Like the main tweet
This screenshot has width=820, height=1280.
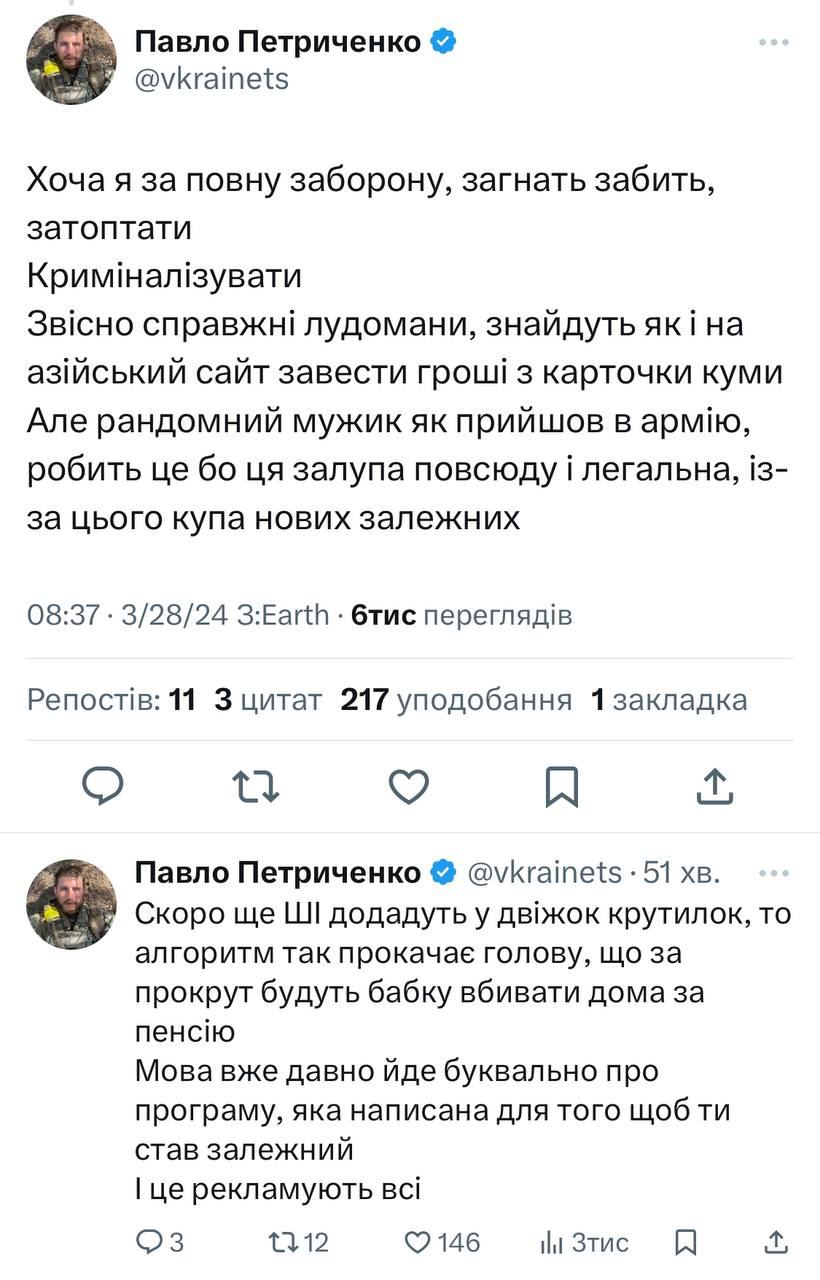[x=408, y=786]
